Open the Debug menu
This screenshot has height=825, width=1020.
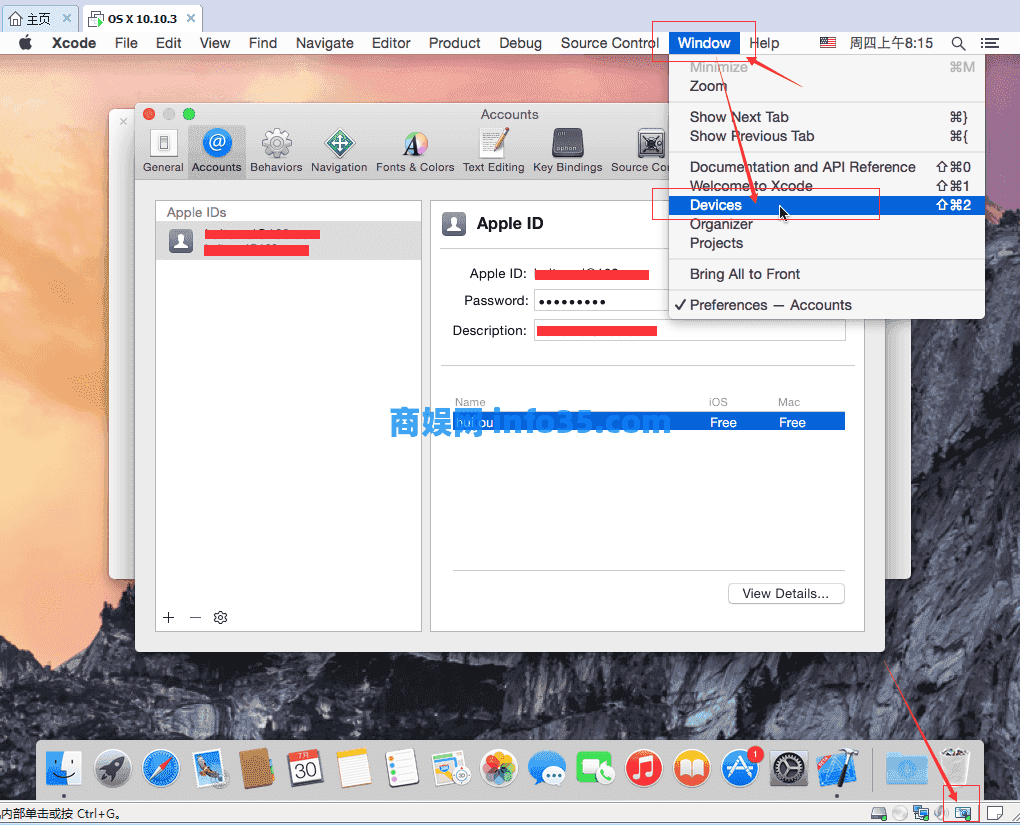coord(520,43)
